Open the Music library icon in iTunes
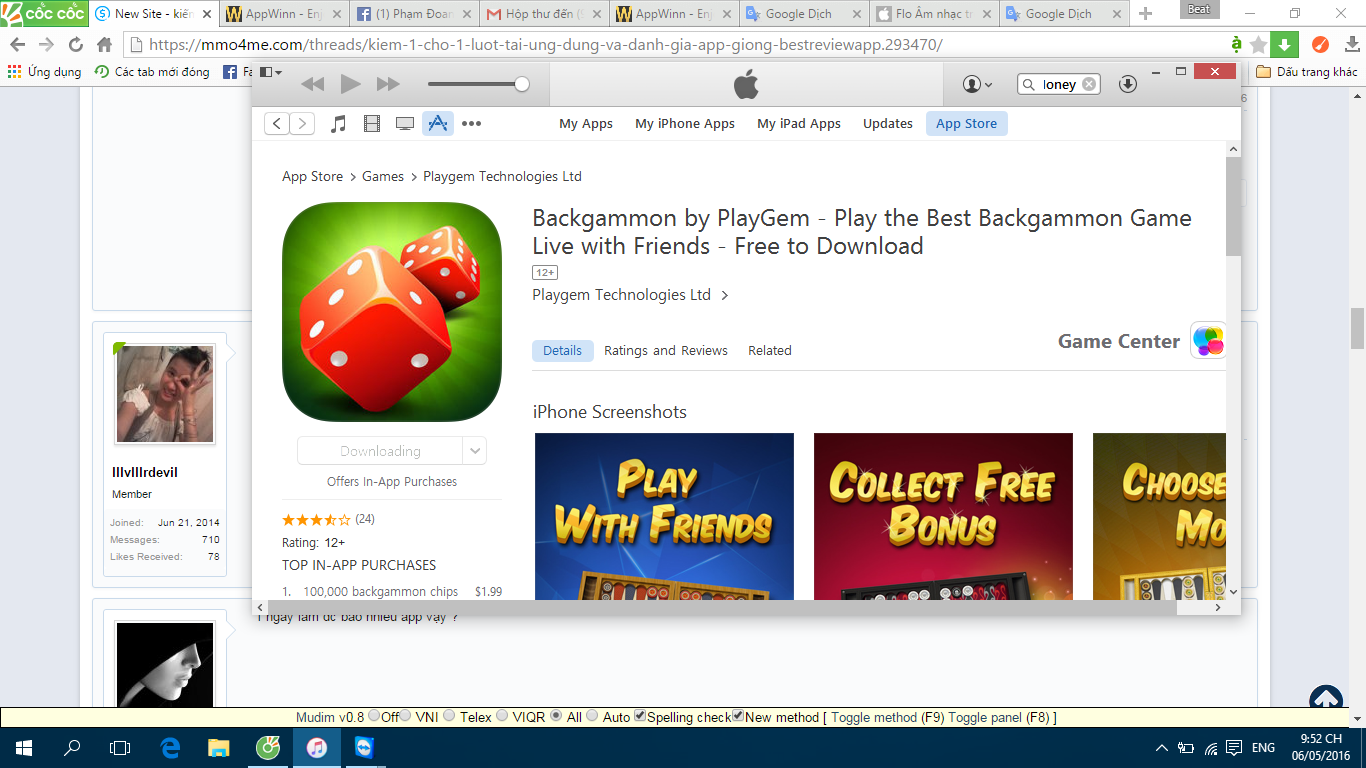This screenshot has height=768, width=1366. click(x=339, y=124)
